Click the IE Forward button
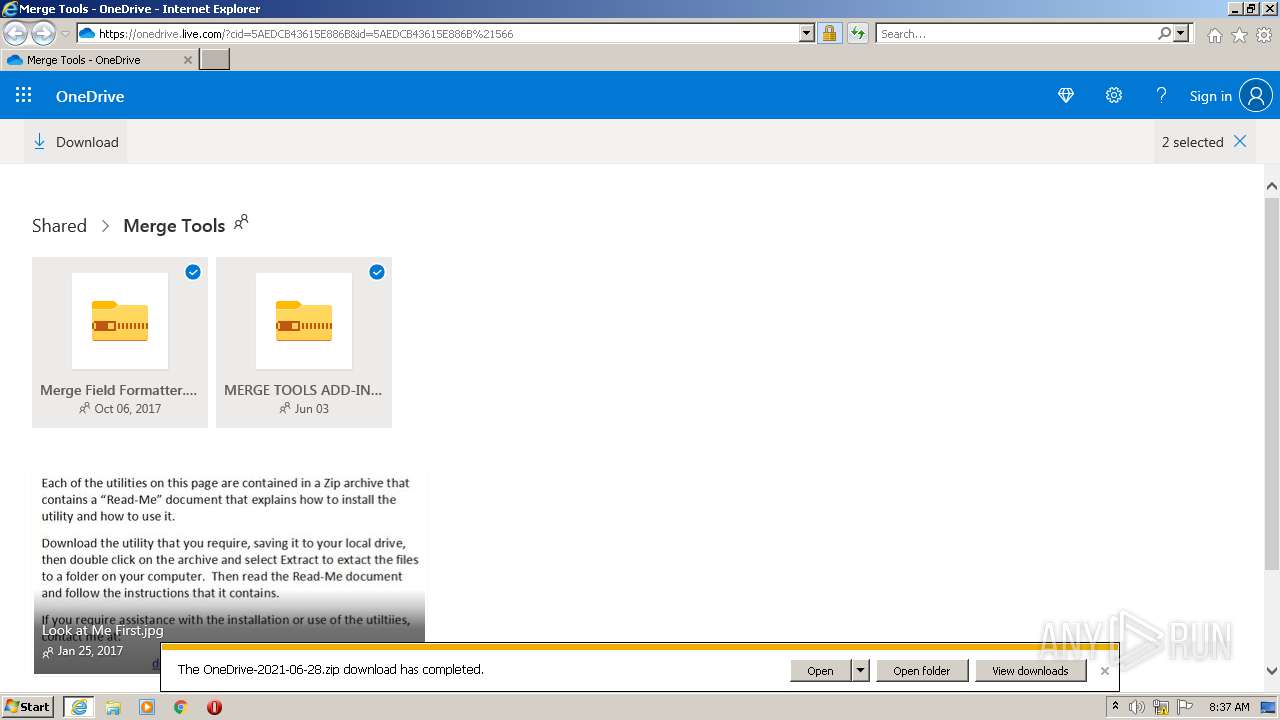The width and height of the screenshot is (1280, 720). [x=43, y=33]
